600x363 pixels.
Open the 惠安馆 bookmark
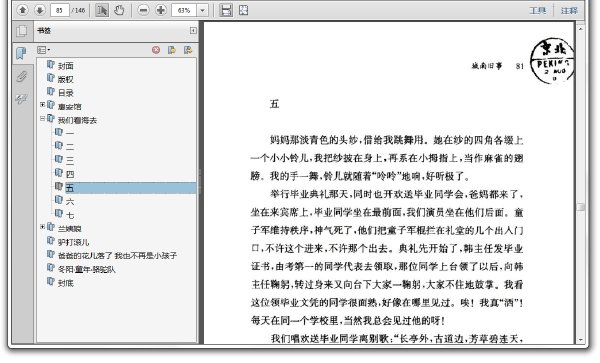click(70, 106)
